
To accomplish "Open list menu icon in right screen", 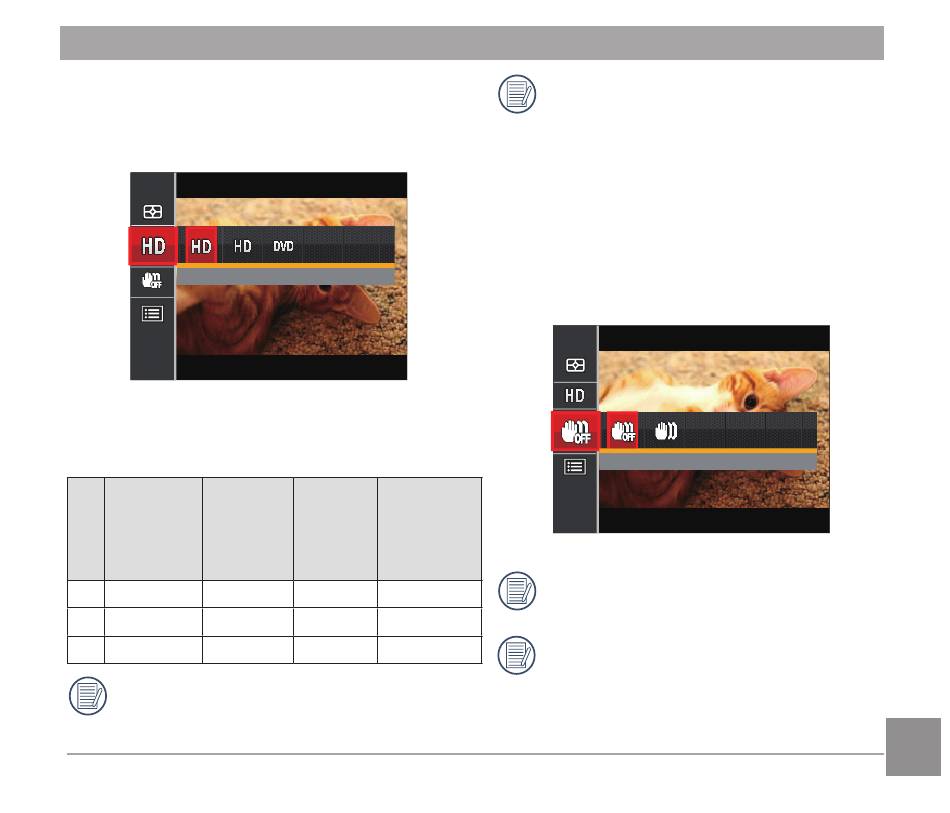I will [574, 466].
